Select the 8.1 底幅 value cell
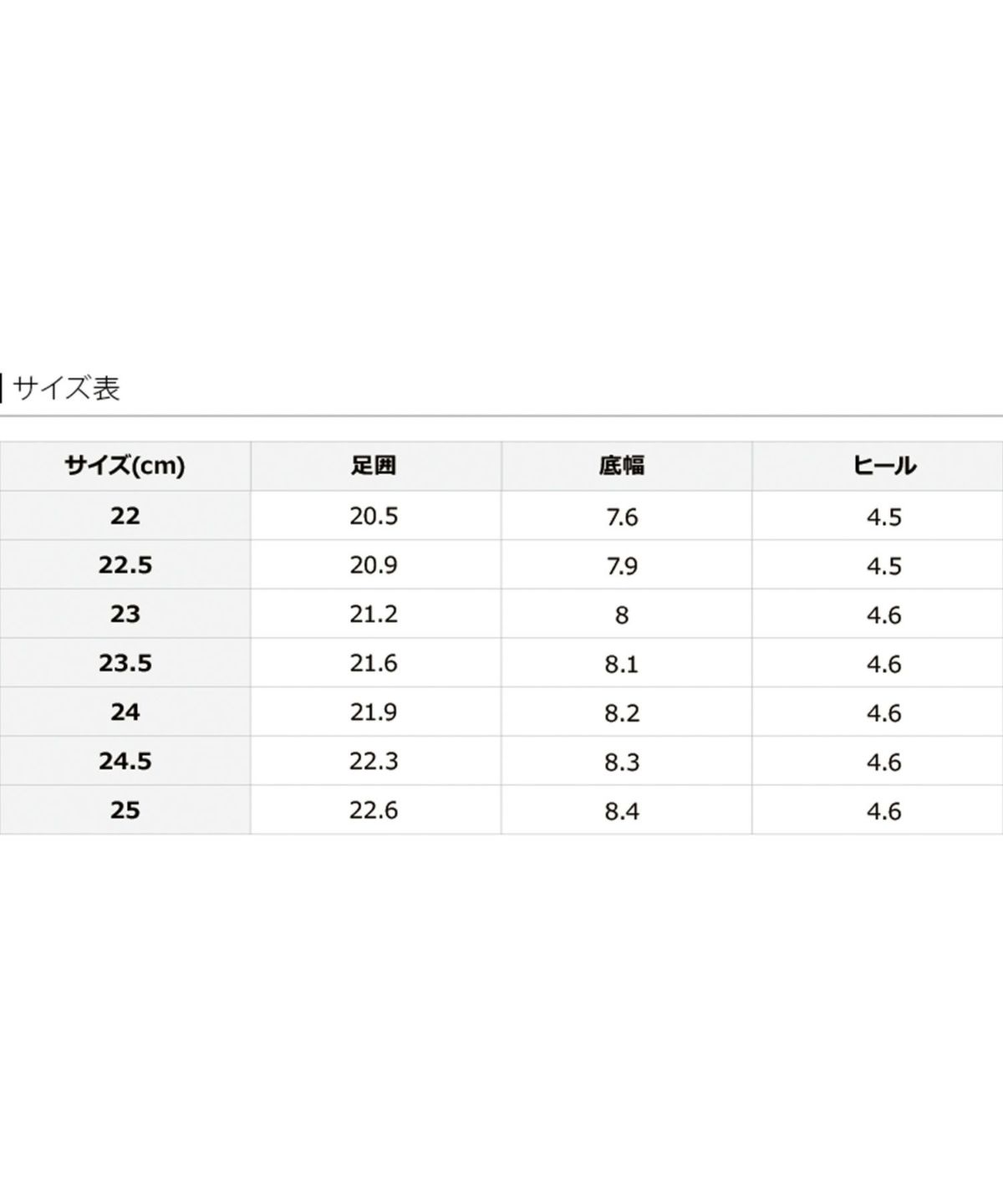This screenshot has height=1204, width=1003. coord(622,664)
